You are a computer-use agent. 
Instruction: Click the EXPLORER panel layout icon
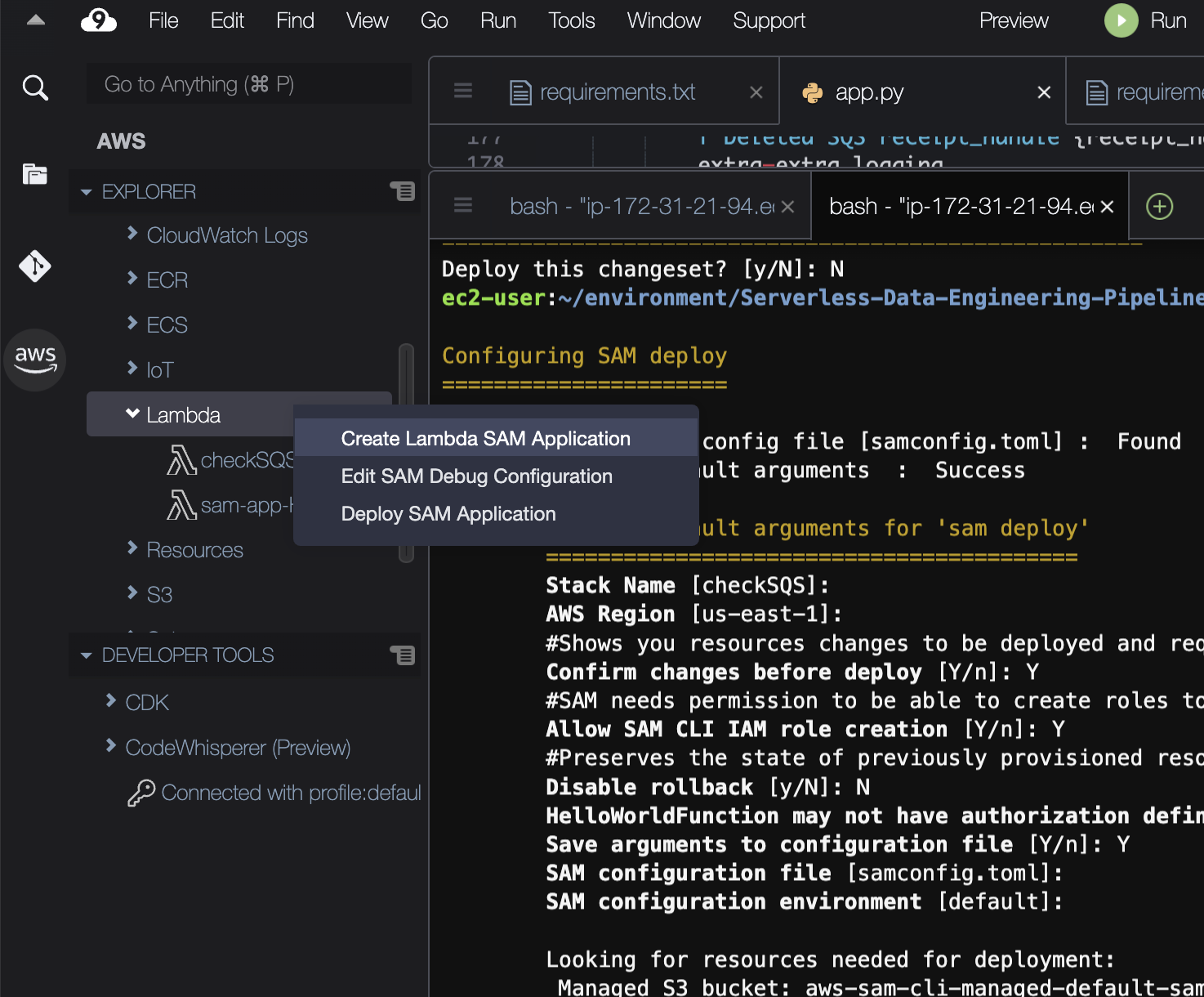pyautogui.click(x=403, y=190)
